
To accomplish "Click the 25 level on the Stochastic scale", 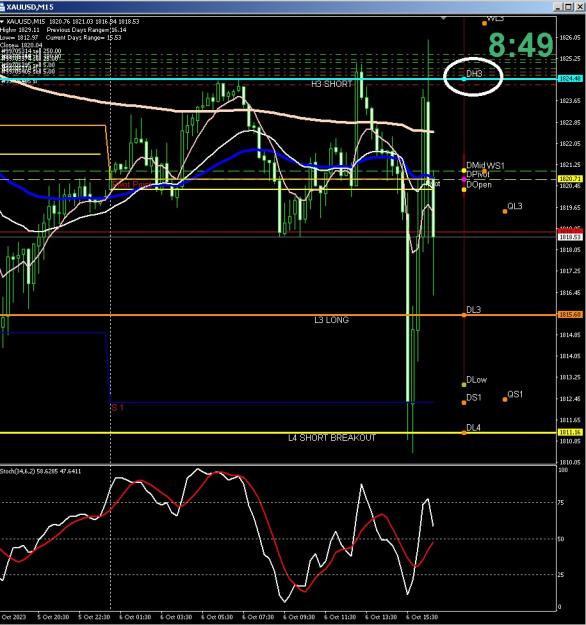I will [561, 574].
